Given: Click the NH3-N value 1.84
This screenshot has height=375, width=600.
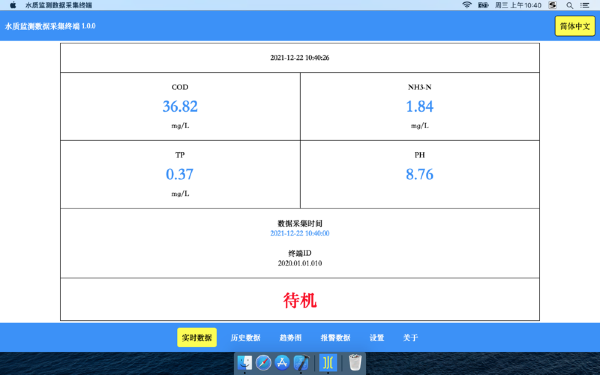Looking at the screenshot, I should click(x=420, y=106).
